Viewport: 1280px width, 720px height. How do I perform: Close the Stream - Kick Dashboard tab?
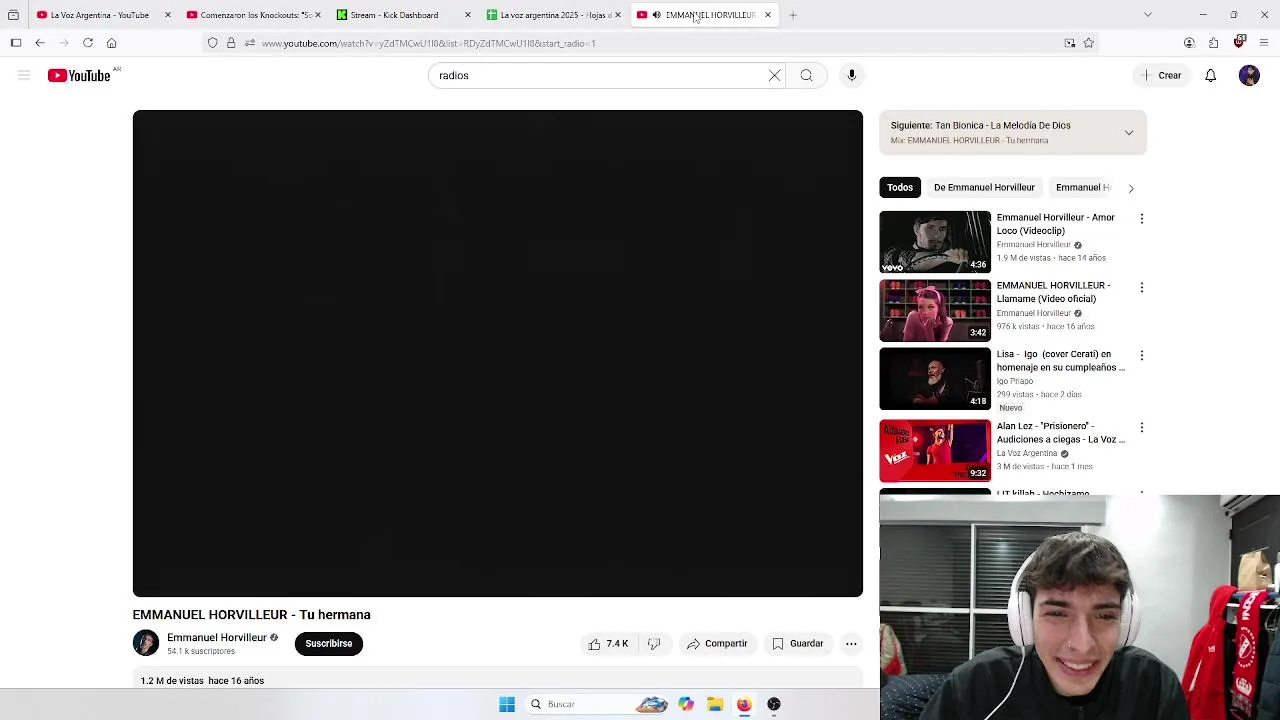(x=468, y=15)
